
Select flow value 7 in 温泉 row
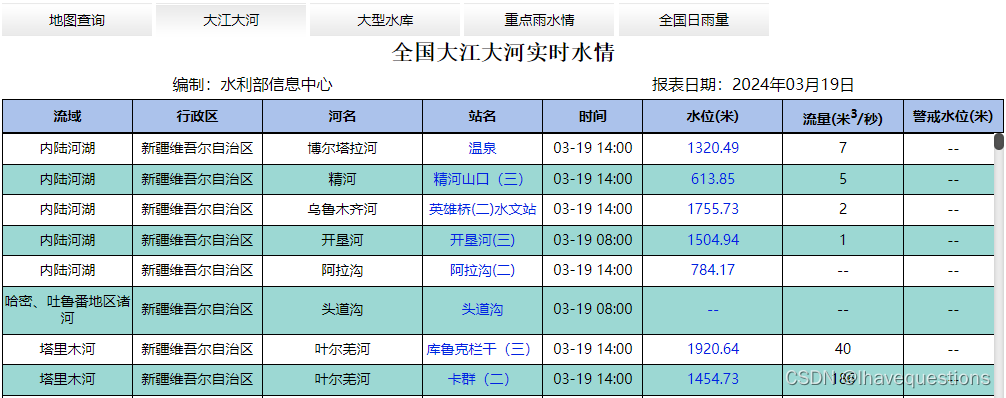point(843,148)
